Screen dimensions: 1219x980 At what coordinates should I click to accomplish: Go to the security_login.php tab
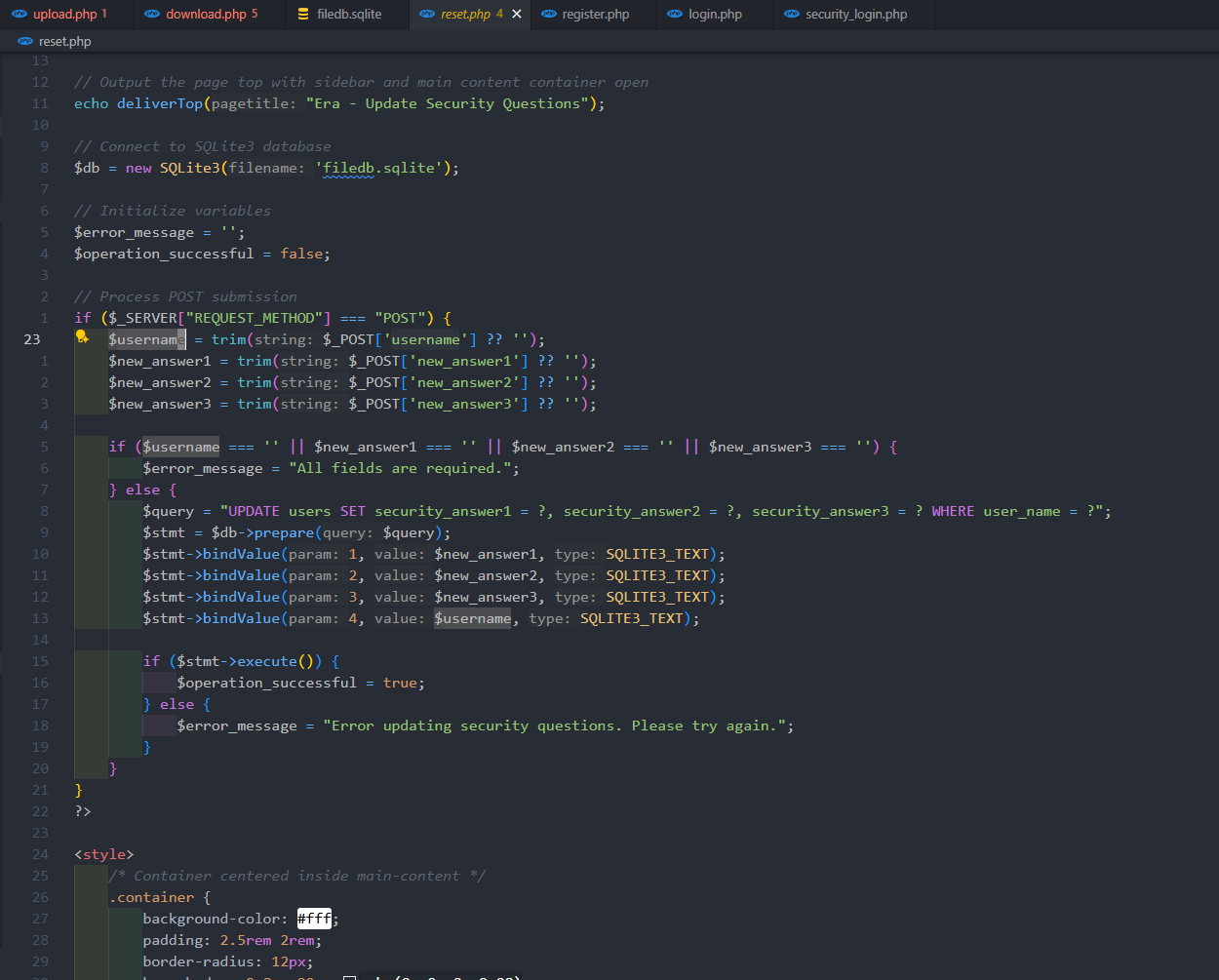pyautogui.click(x=855, y=14)
